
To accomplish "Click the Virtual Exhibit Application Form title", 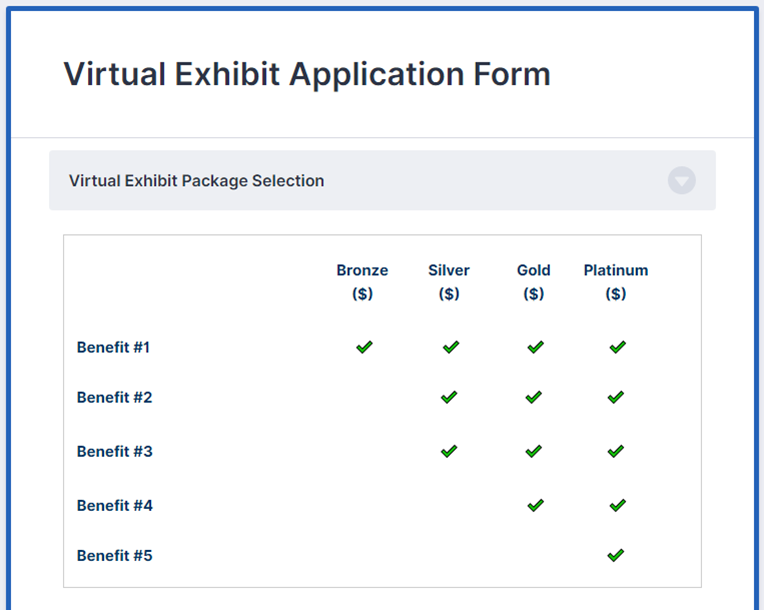I will pos(307,74).
